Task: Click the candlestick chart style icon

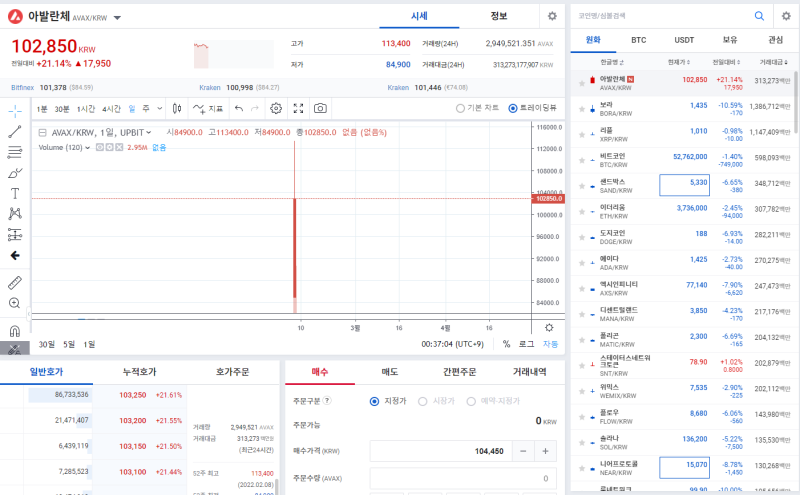Action: tap(177, 108)
